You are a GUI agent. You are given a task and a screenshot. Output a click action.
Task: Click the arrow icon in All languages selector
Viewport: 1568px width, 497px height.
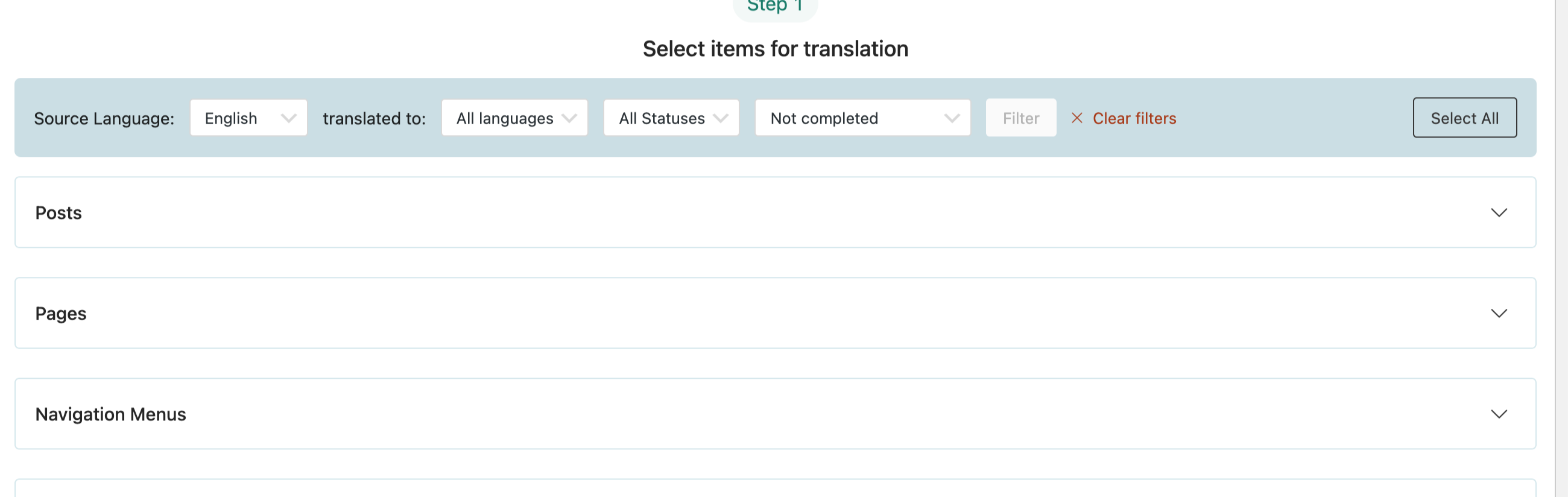(569, 118)
